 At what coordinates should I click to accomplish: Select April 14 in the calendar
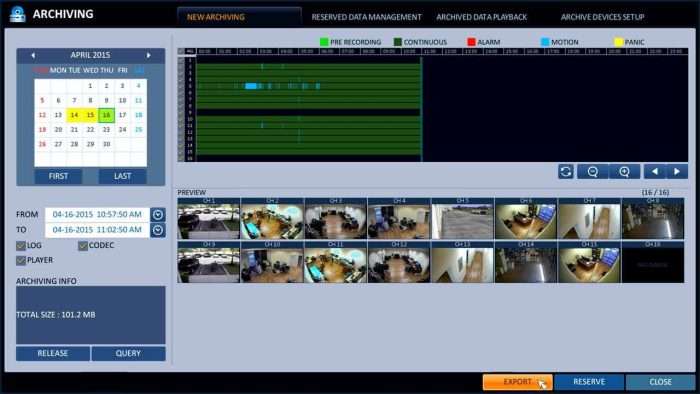74,115
